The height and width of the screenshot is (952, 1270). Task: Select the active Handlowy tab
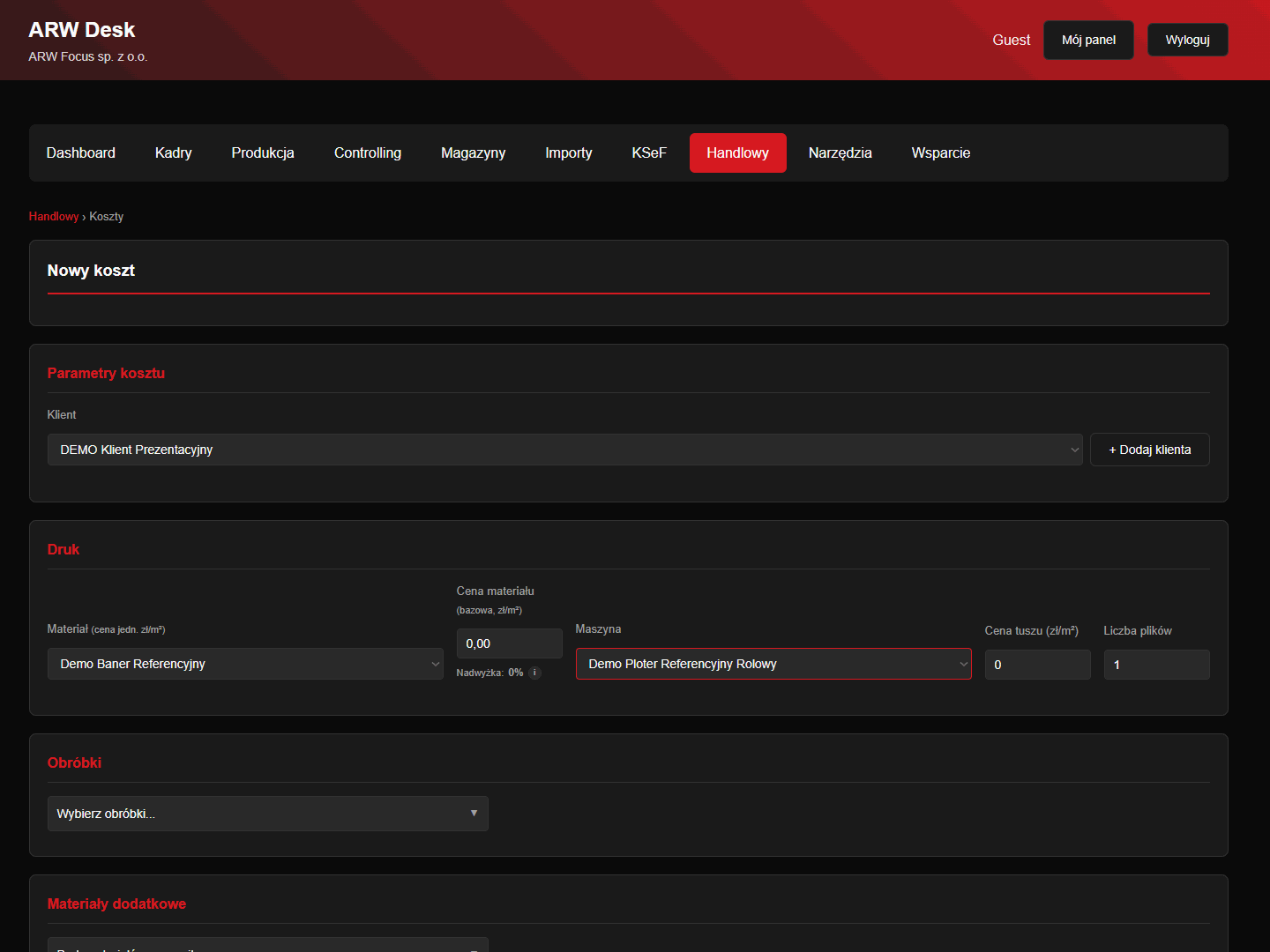pyautogui.click(x=738, y=152)
